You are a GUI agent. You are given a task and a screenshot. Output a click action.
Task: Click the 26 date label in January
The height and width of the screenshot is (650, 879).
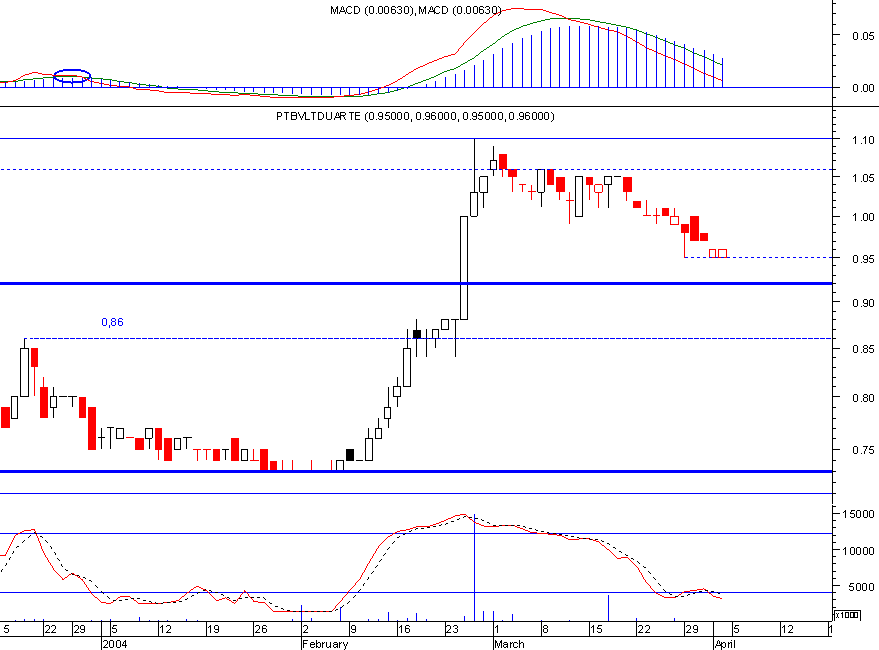click(261, 629)
